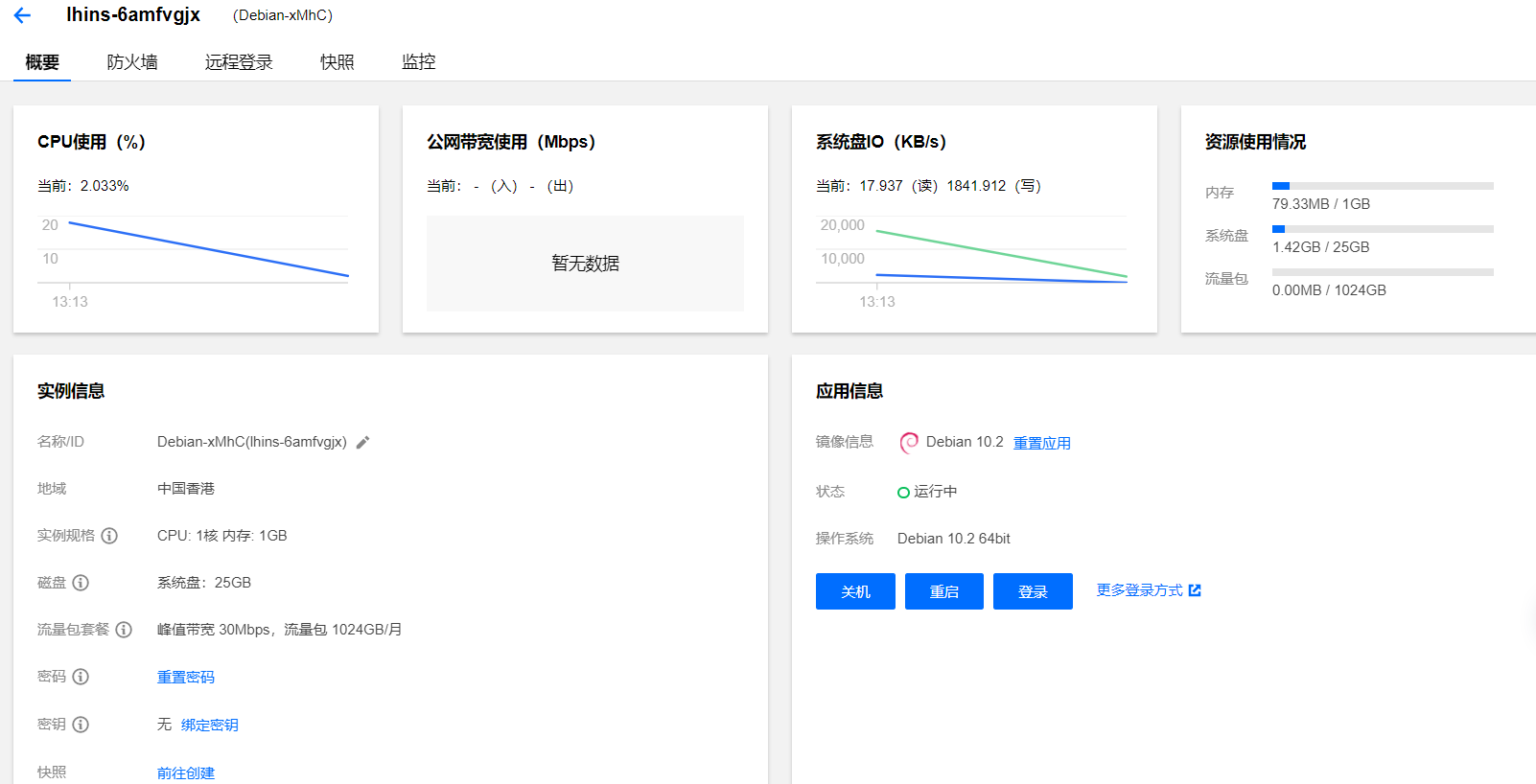1536x784 pixels.
Task: Shut down instance with 关机 button
Action: (x=855, y=591)
